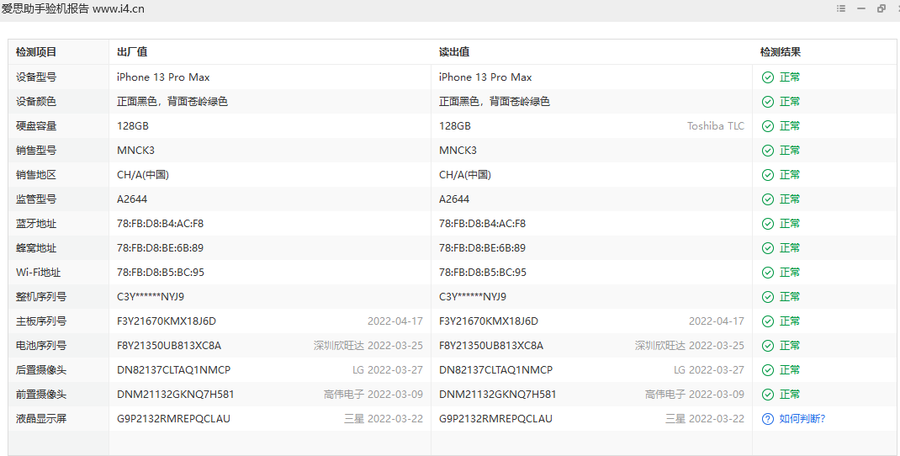The width and height of the screenshot is (900, 456).
Task: Click G9P2132RMREPQCLAU in the 出厂值 column
Action: tap(174, 419)
